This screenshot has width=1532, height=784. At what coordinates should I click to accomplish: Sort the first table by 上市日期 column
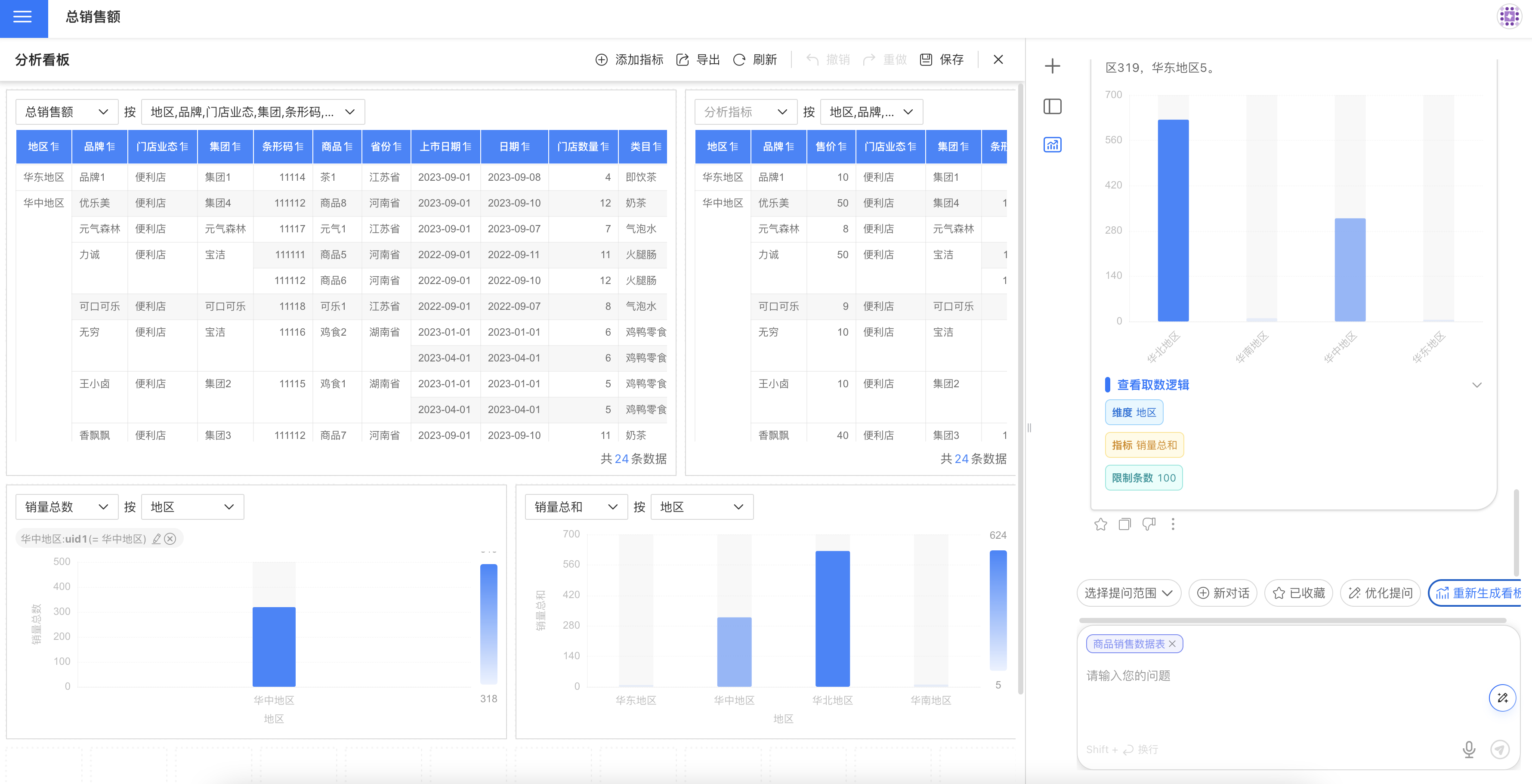click(x=467, y=147)
